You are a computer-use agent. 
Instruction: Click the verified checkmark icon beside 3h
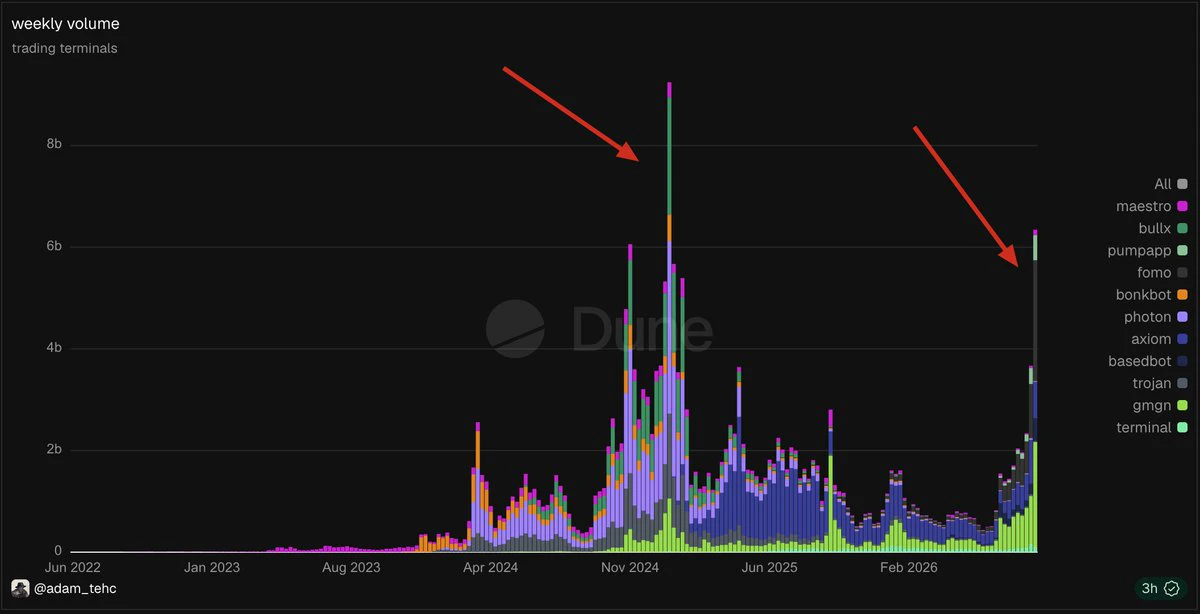coord(1172,588)
